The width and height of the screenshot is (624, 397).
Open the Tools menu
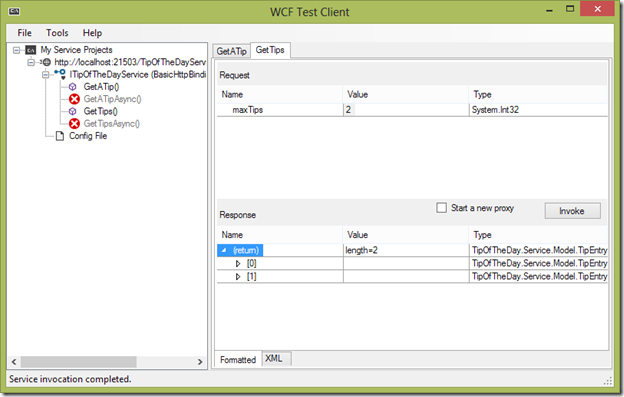(x=57, y=33)
